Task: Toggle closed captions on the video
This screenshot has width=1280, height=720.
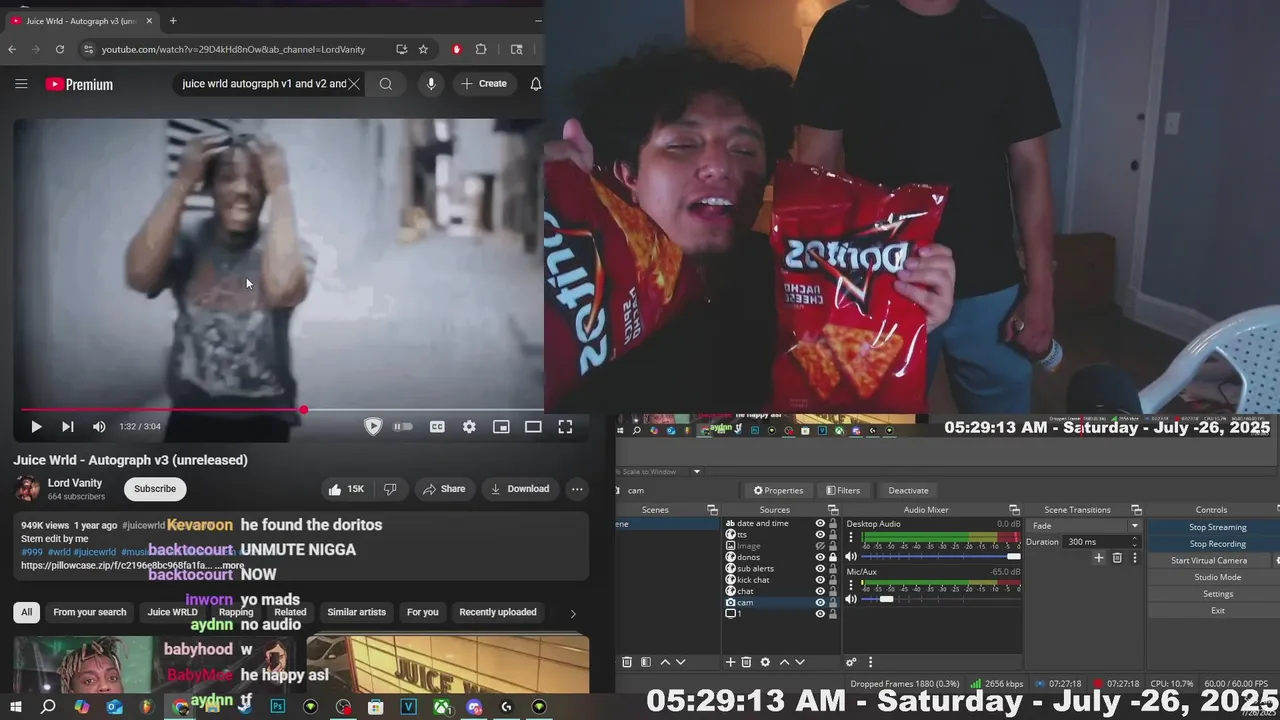Action: tap(437, 427)
